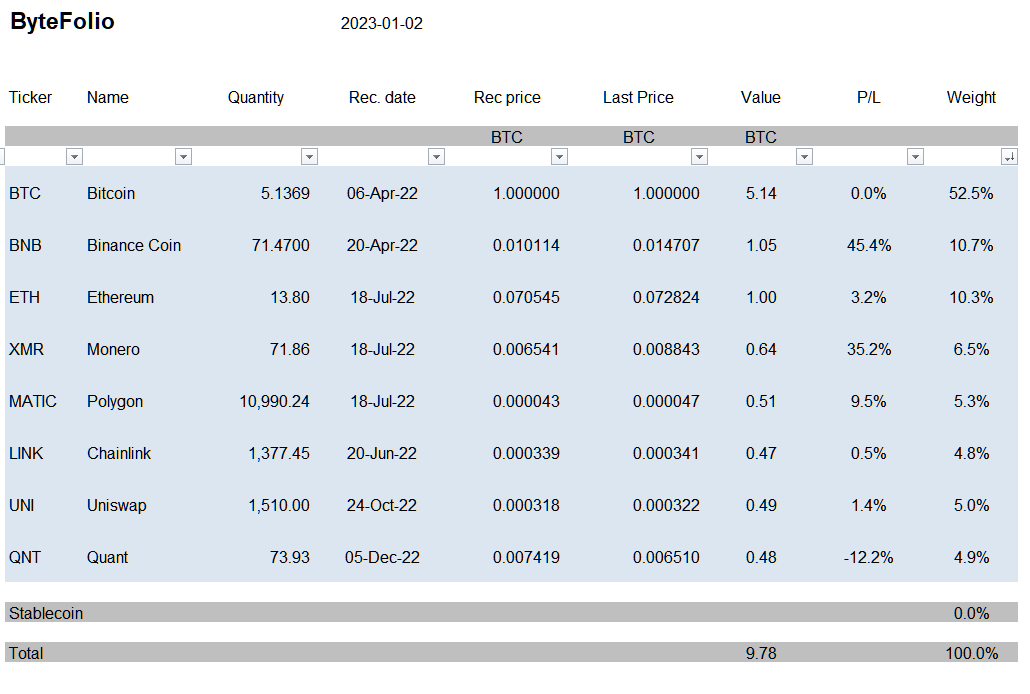Image resolution: width=1030 pixels, height=694 pixels.
Task: Select the Bitcoin name cell
Action: click(111, 193)
